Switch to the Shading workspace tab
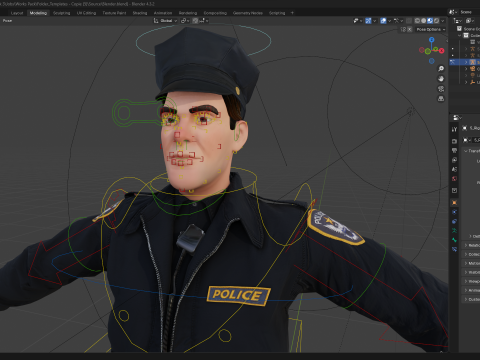480x360 pixels. pos(140,13)
